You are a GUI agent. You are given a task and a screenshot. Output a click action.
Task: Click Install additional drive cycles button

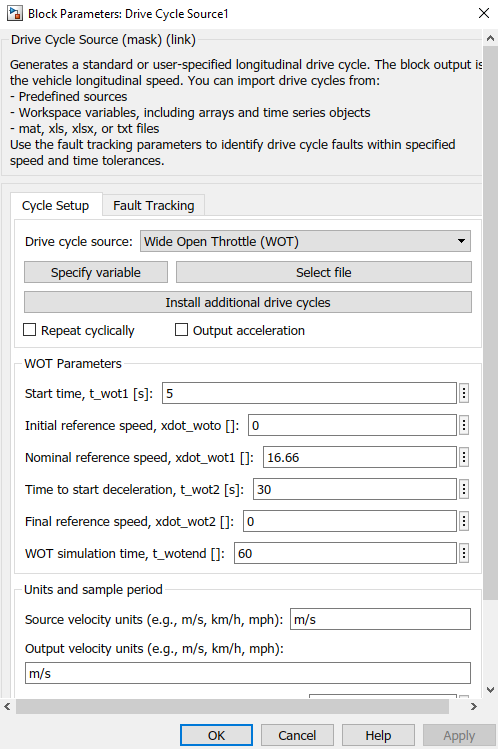click(248, 302)
